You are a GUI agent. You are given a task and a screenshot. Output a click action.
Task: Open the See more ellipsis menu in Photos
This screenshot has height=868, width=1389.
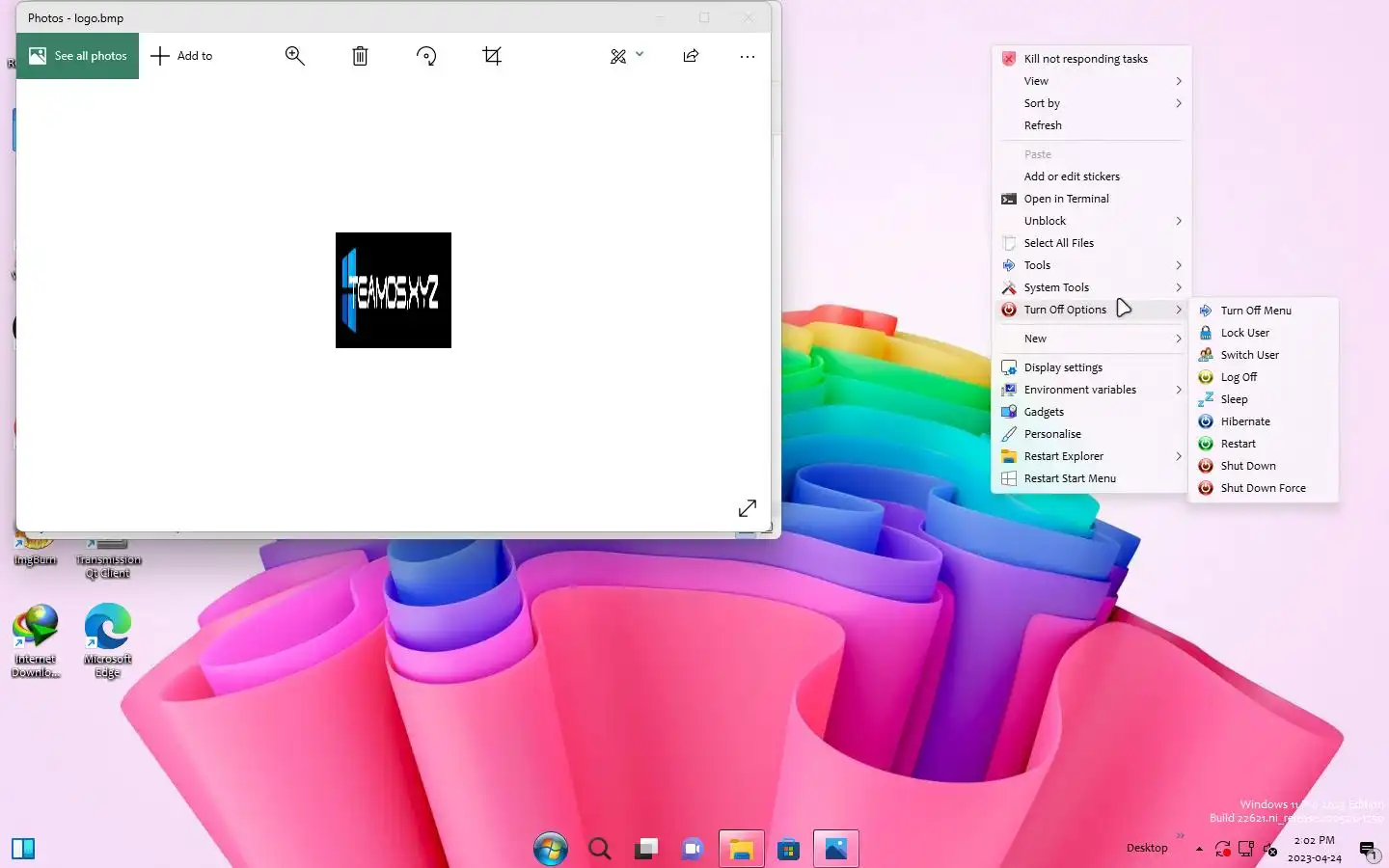click(748, 56)
